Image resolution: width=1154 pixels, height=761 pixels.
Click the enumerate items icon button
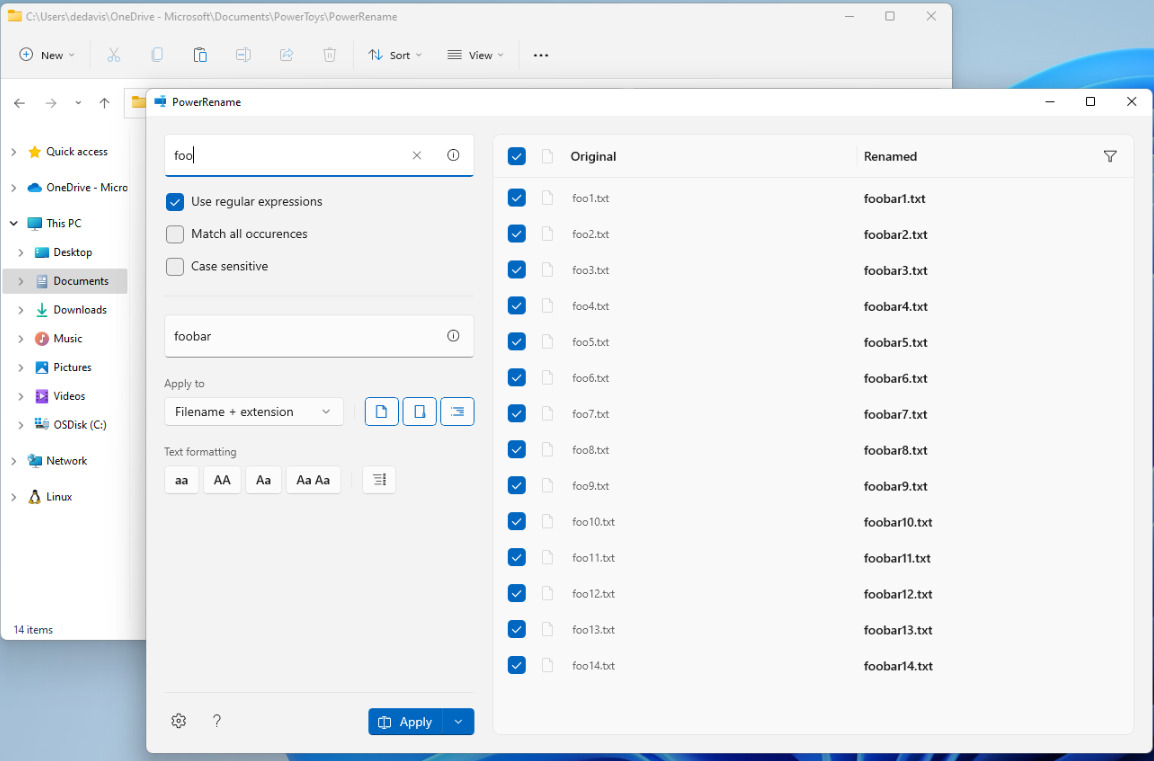coord(379,480)
